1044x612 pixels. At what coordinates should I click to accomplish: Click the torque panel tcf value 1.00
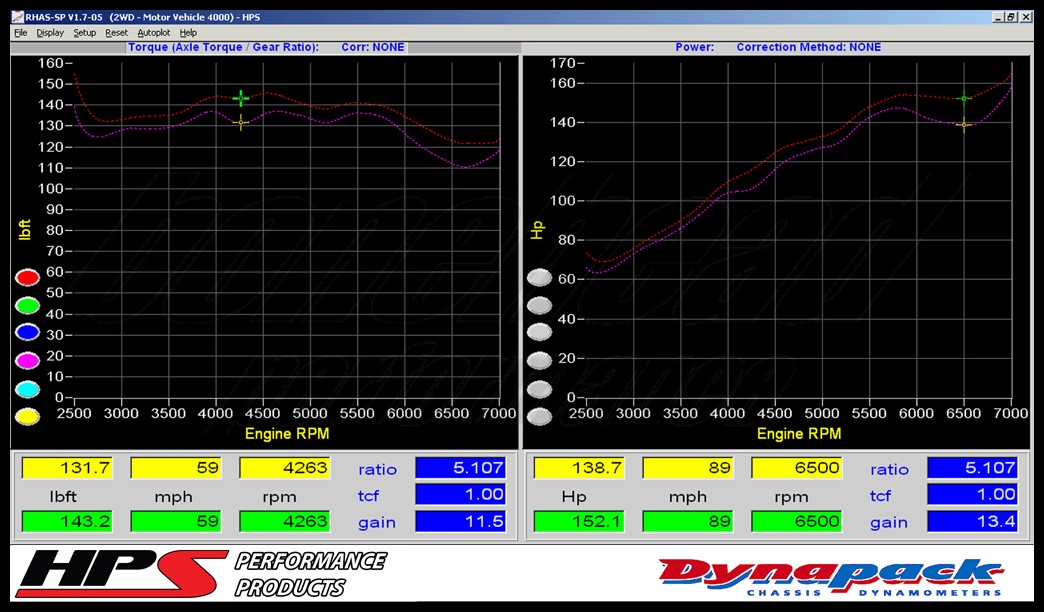461,494
